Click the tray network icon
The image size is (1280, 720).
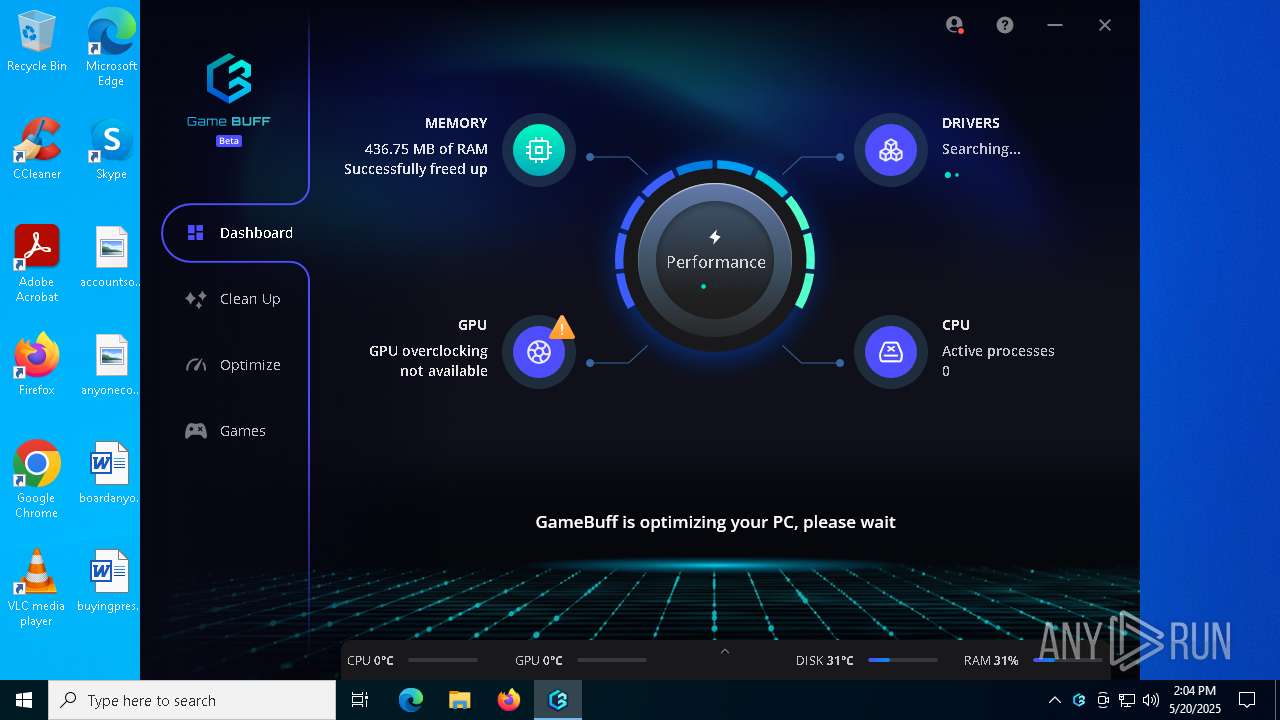[x=1127, y=700]
